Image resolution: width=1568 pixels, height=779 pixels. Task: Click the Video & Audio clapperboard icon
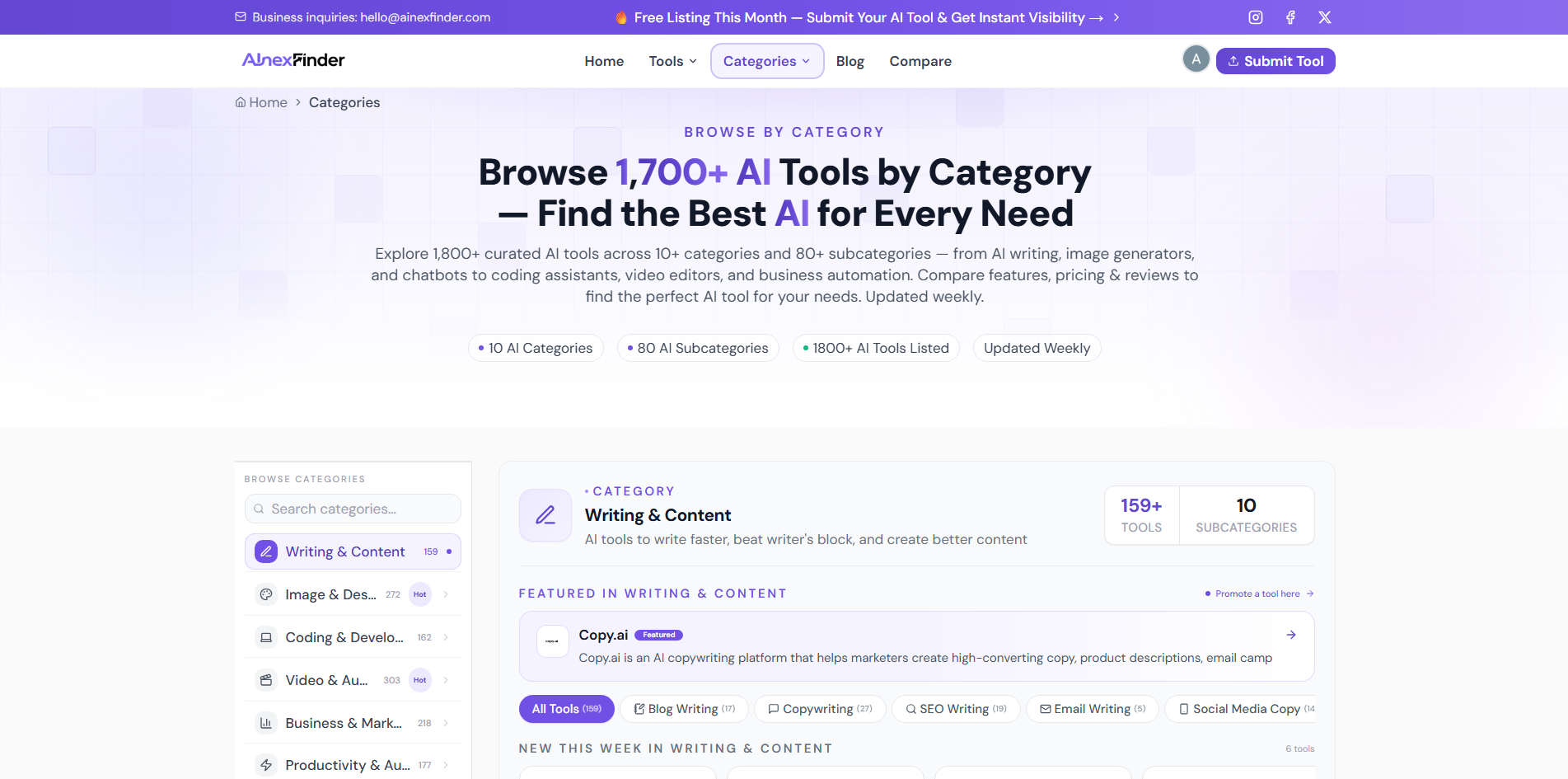click(266, 680)
